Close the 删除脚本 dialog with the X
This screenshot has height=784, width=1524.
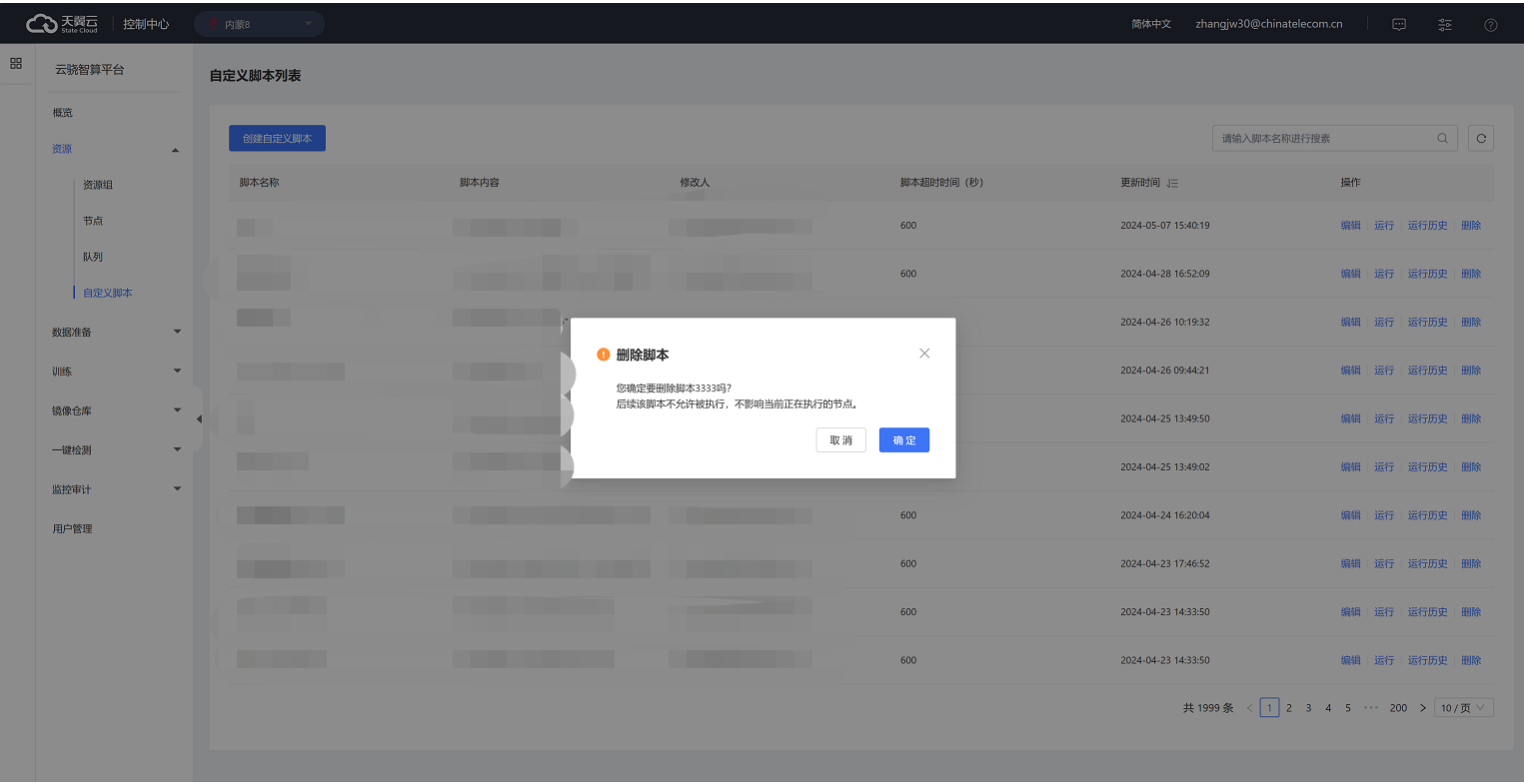(x=924, y=354)
